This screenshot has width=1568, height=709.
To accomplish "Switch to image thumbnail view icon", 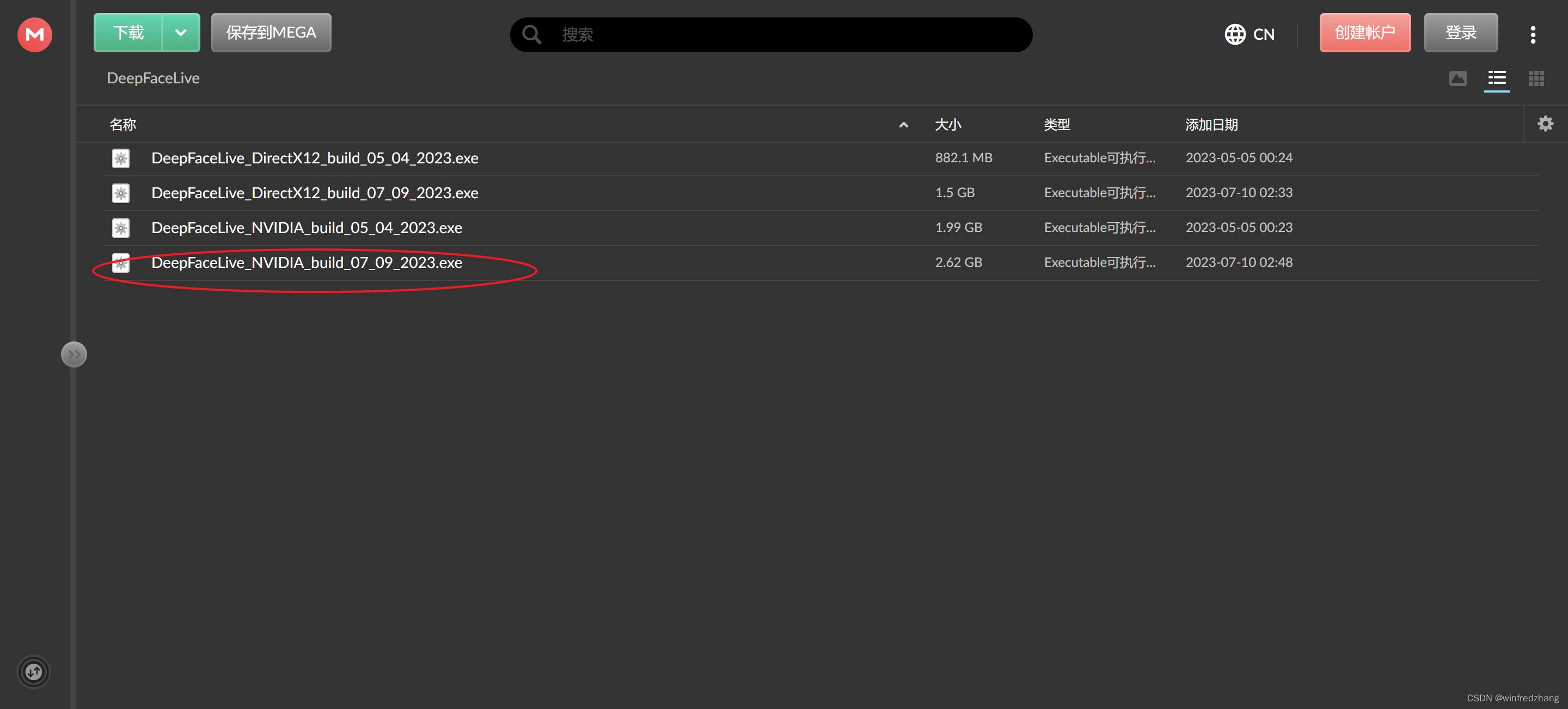I will tap(1457, 78).
